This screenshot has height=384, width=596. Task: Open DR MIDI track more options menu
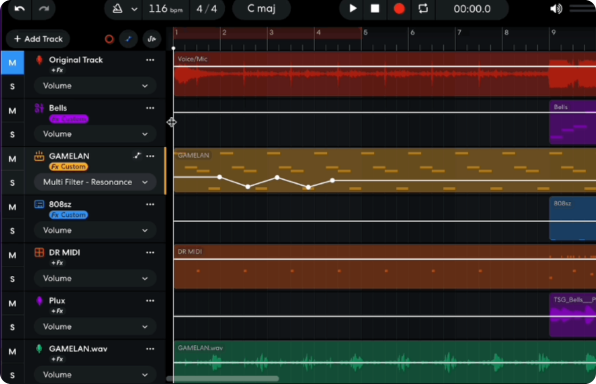(x=150, y=252)
